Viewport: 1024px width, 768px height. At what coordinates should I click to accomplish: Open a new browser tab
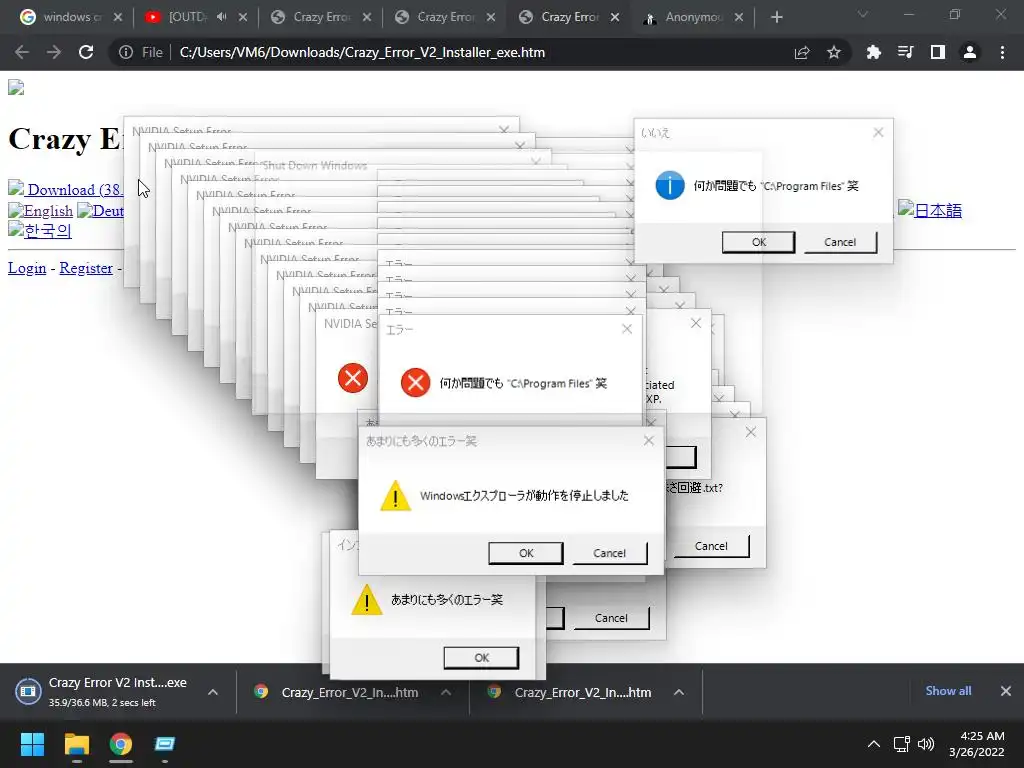point(776,18)
